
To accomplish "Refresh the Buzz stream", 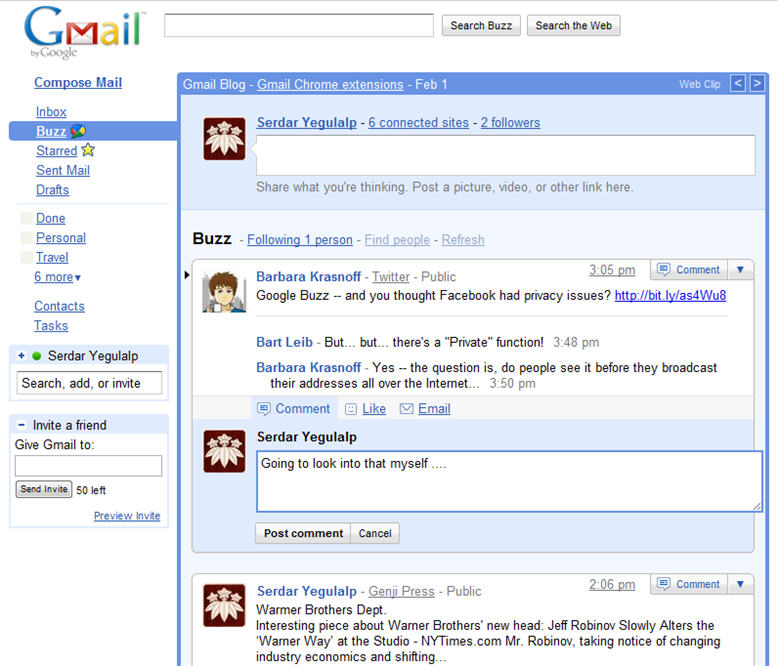I will click(463, 240).
